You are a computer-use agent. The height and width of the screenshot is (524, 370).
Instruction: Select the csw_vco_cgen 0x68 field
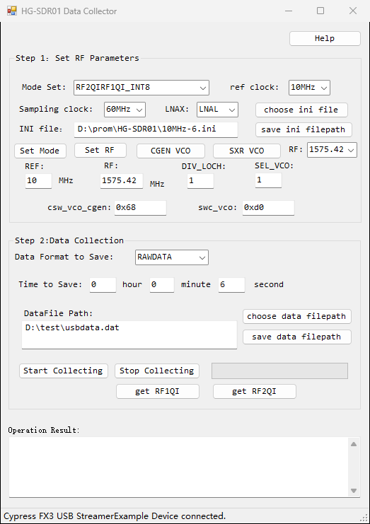coord(140,208)
